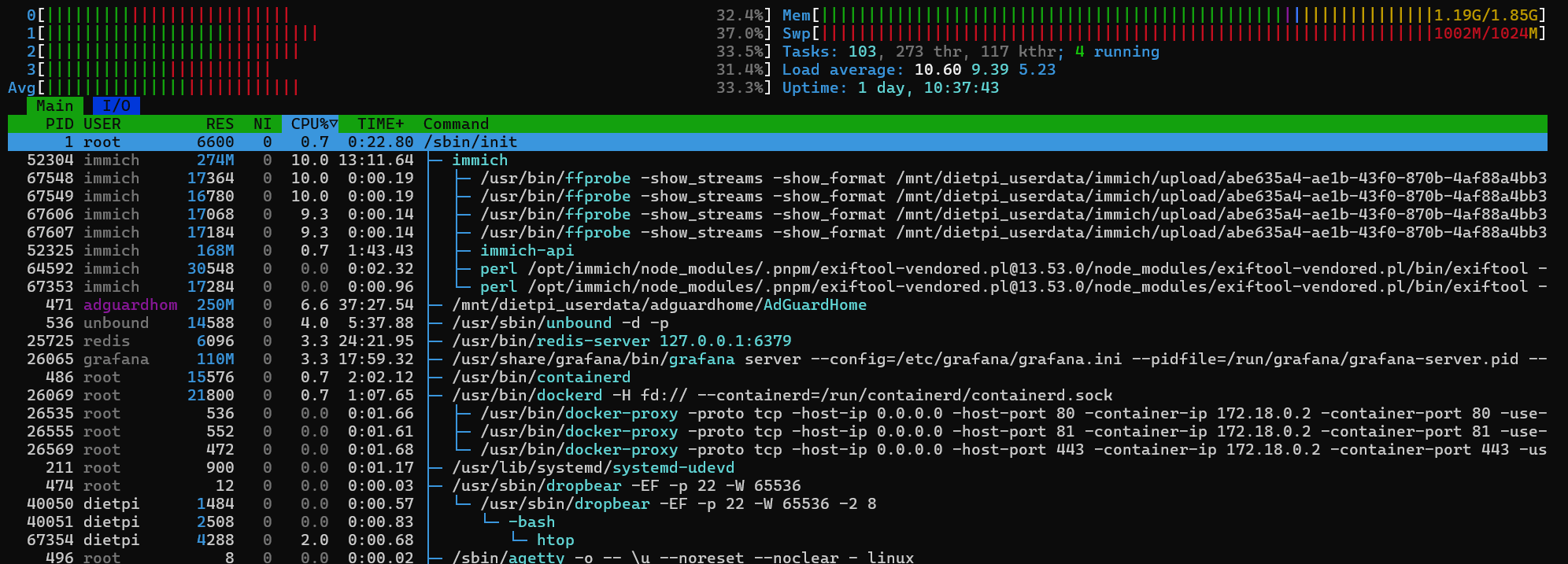
Task: Toggle CPU% sort direction arrow
Action: [334, 123]
